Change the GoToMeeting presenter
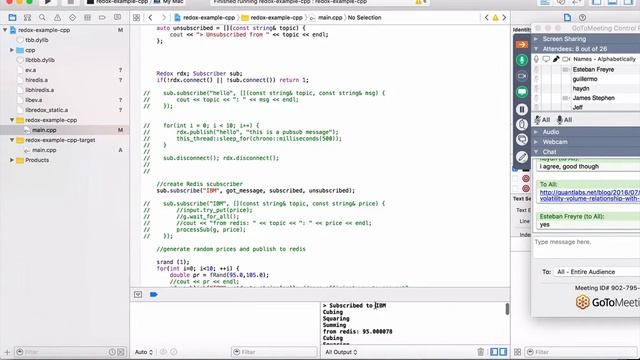Image resolution: width=640 pixels, height=360 pixels. 522,140
